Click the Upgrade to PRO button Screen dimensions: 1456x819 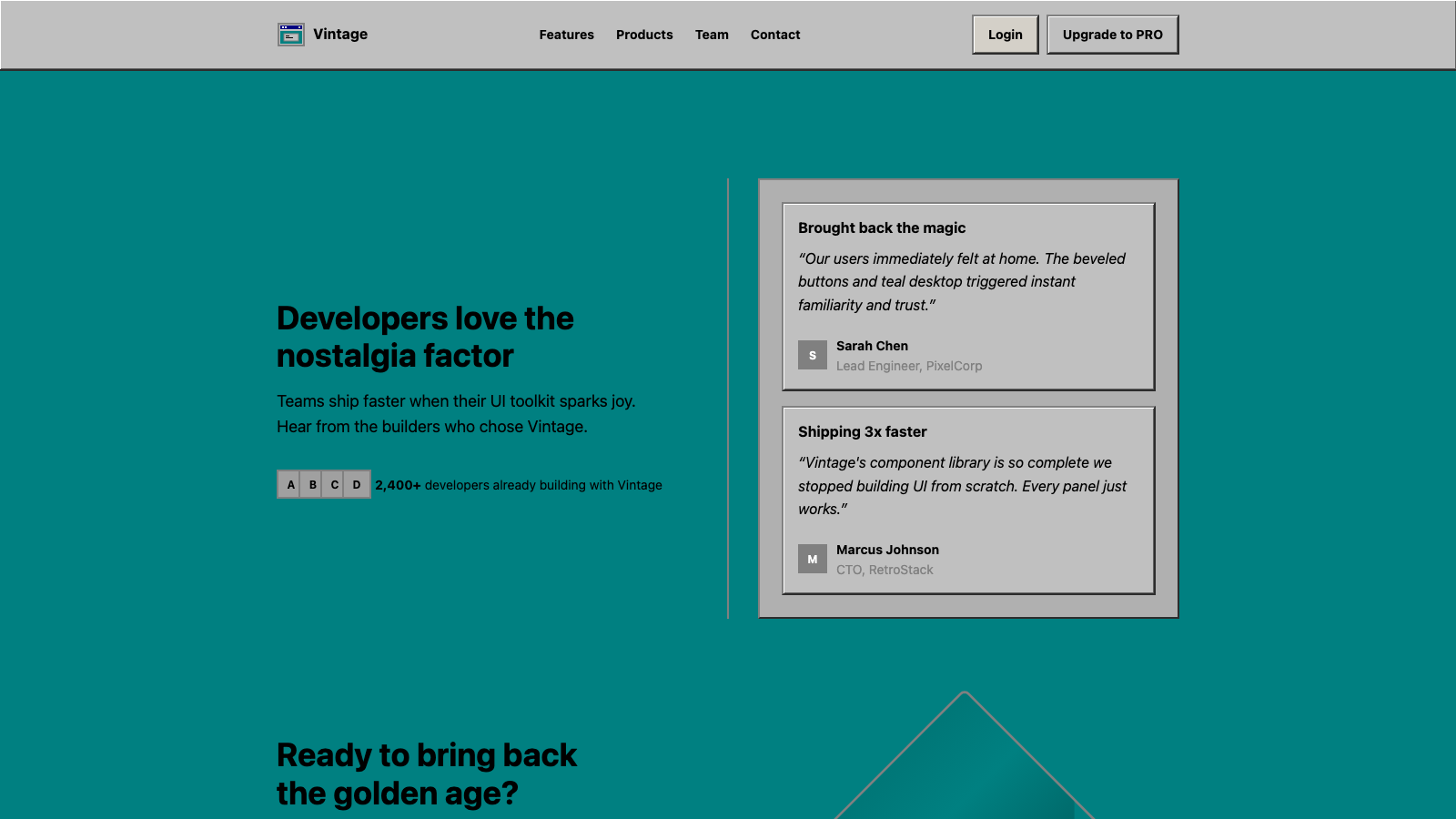point(1113,35)
